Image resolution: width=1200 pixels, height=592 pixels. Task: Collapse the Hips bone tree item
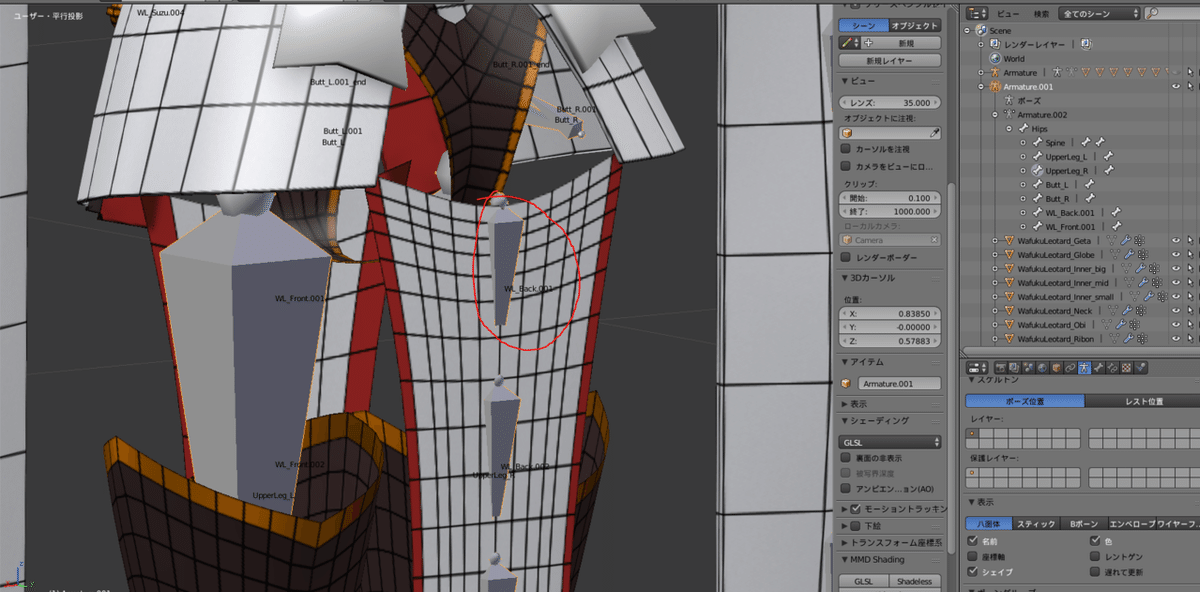coord(1009,129)
